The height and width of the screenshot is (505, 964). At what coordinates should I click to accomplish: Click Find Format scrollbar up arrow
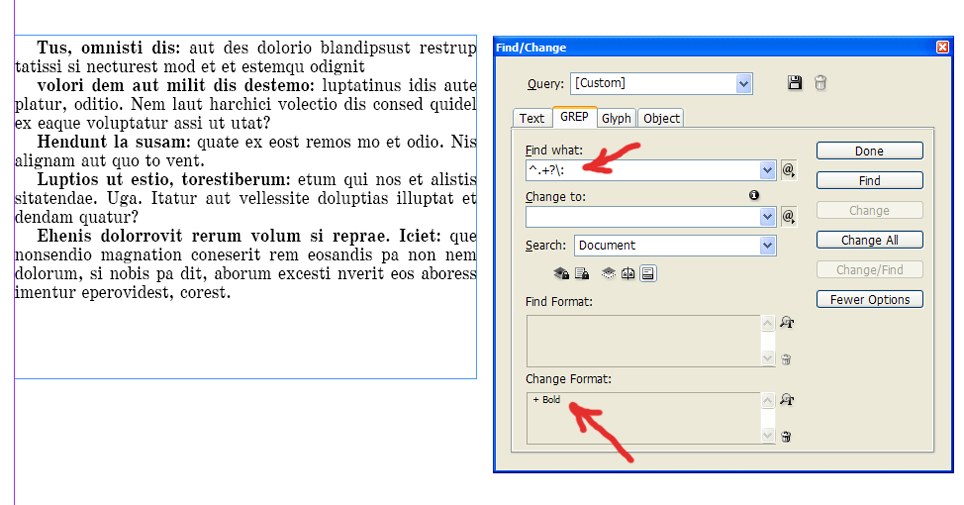click(768, 324)
